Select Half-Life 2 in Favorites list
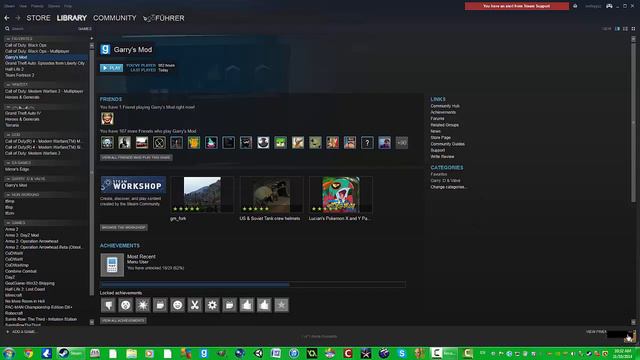The image size is (640, 360). pyautogui.click(x=14, y=69)
